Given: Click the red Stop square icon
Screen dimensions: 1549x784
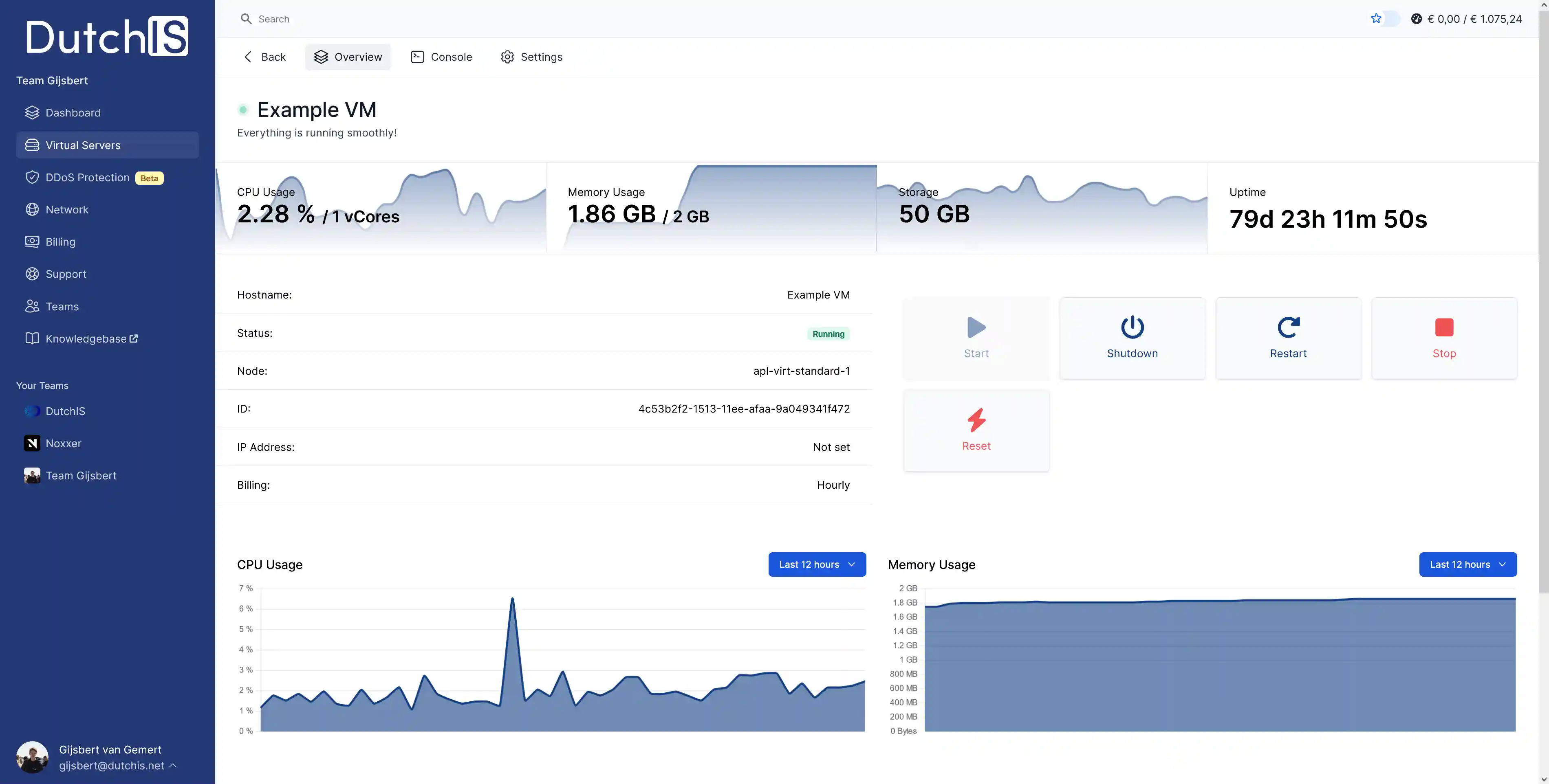Looking at the screenshot, I should point(1444,327).
